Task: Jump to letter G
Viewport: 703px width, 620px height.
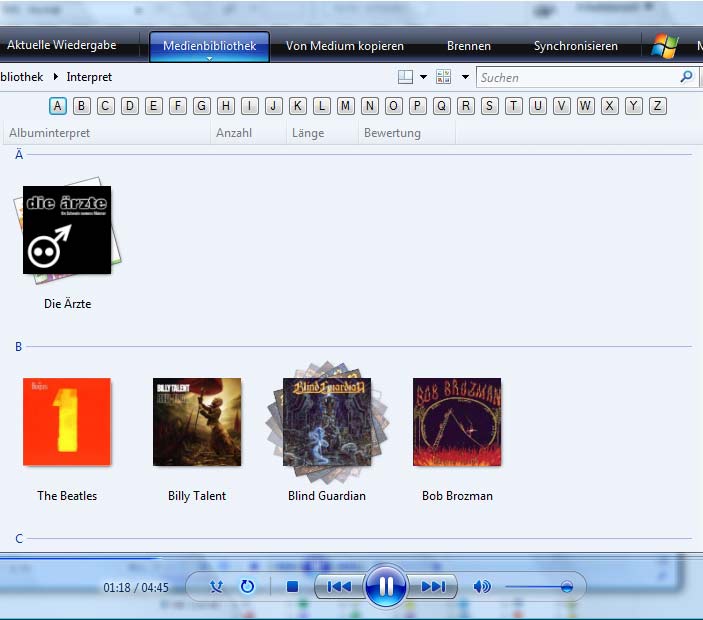Action: point(202,106)
